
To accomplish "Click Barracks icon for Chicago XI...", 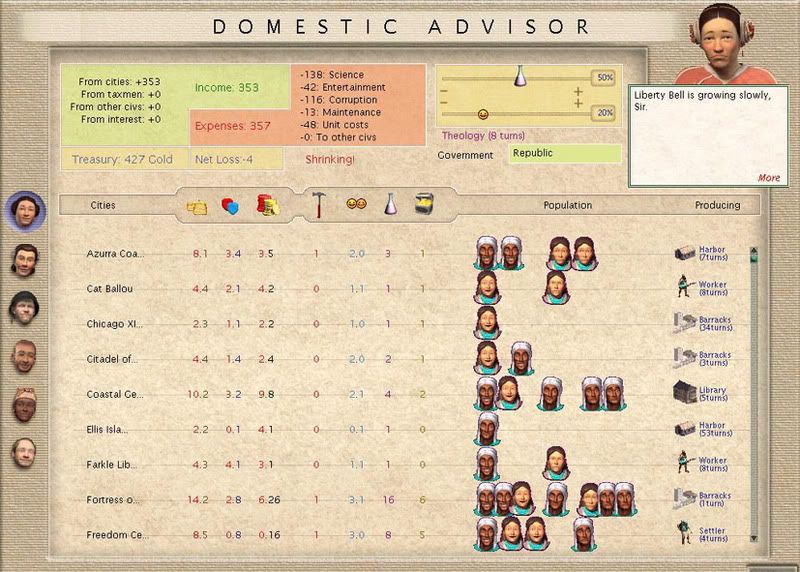I will [x=684, y=323].
